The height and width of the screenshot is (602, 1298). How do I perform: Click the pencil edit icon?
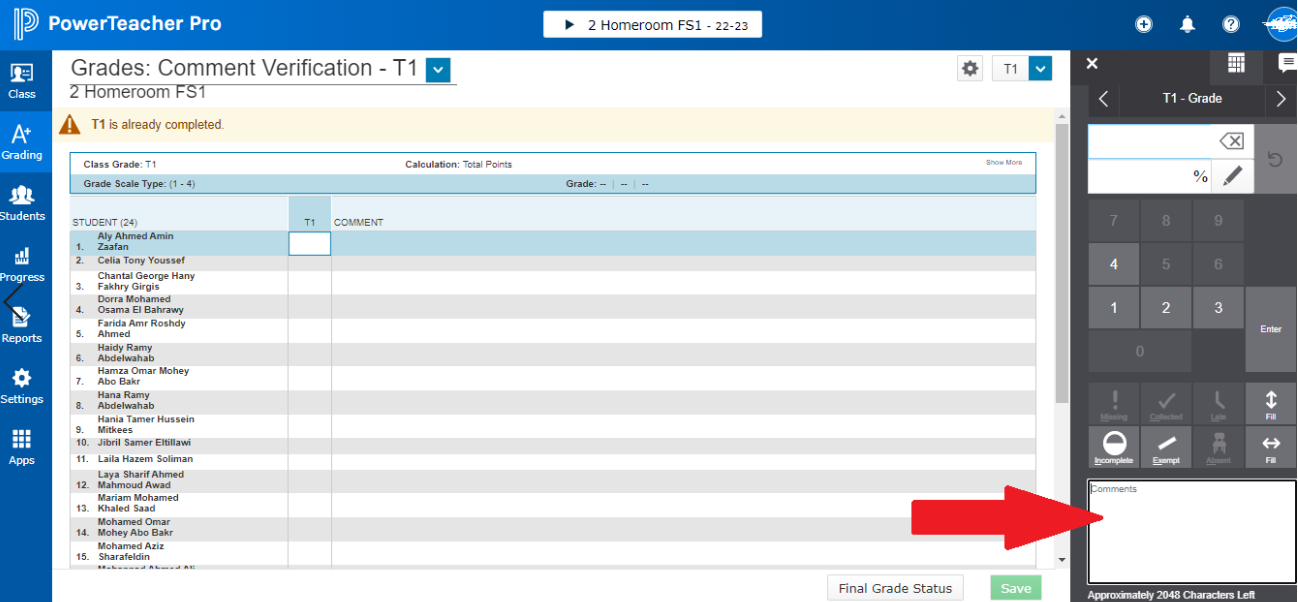point(1232,177)
